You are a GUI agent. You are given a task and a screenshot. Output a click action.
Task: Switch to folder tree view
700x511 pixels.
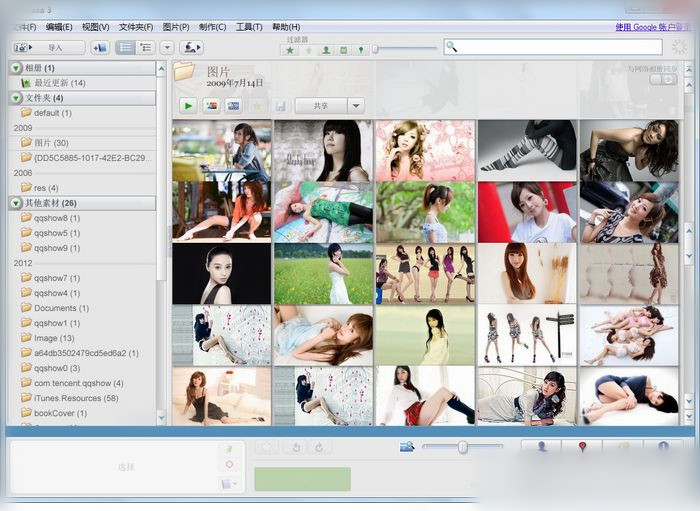(146, 47)
